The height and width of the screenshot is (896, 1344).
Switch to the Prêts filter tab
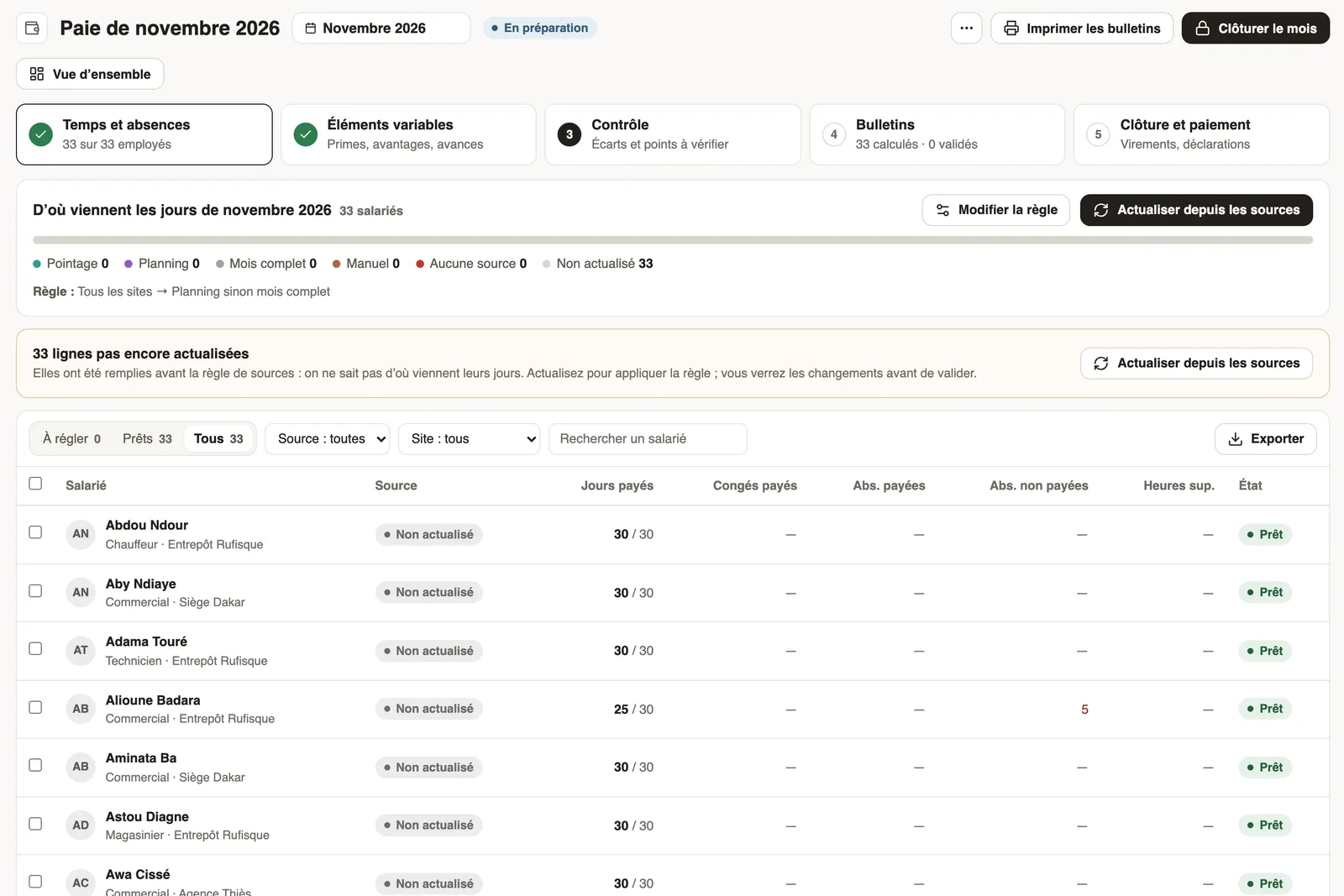(148, 439)
